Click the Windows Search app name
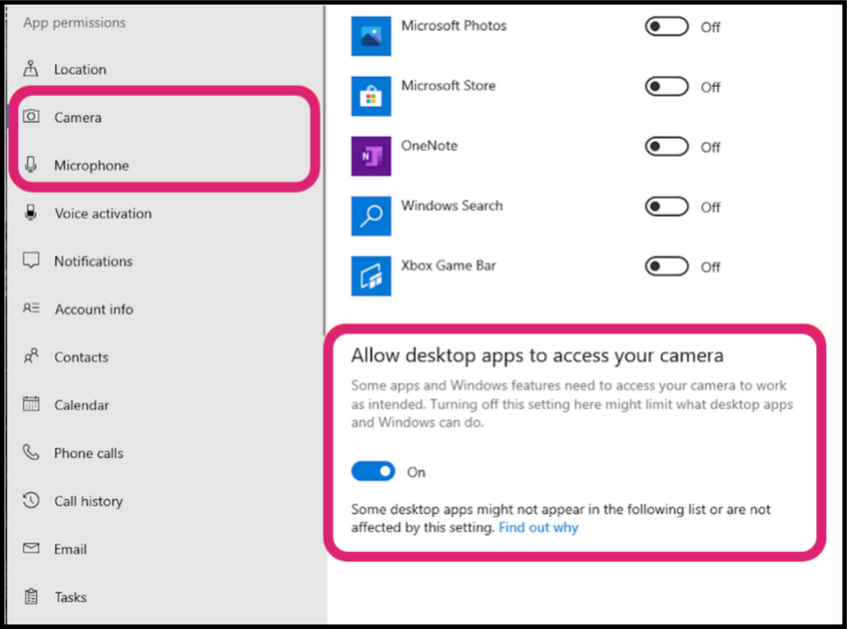This screenshot has width=847, height=629. 452,205
